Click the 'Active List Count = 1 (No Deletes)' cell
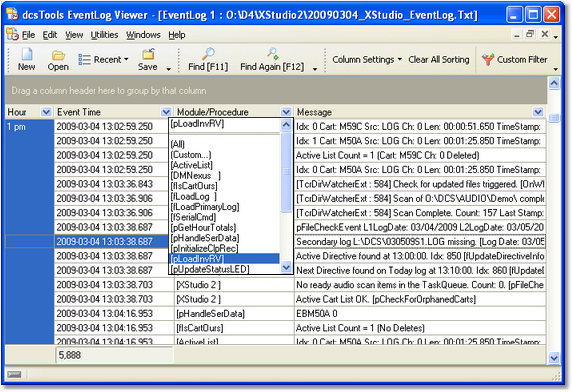The height and width of the screenshot is (392, 572). 420,328
